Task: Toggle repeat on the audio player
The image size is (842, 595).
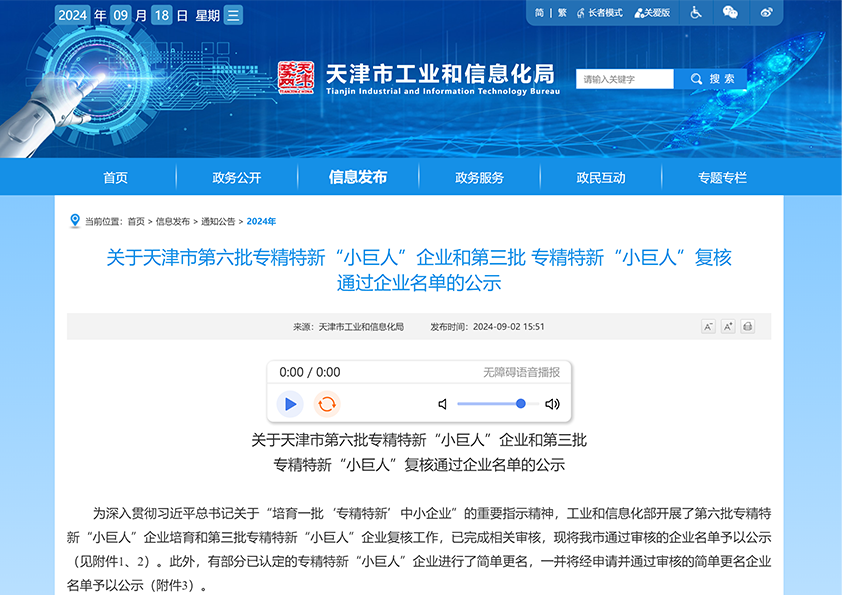Action: coord(327,403)
